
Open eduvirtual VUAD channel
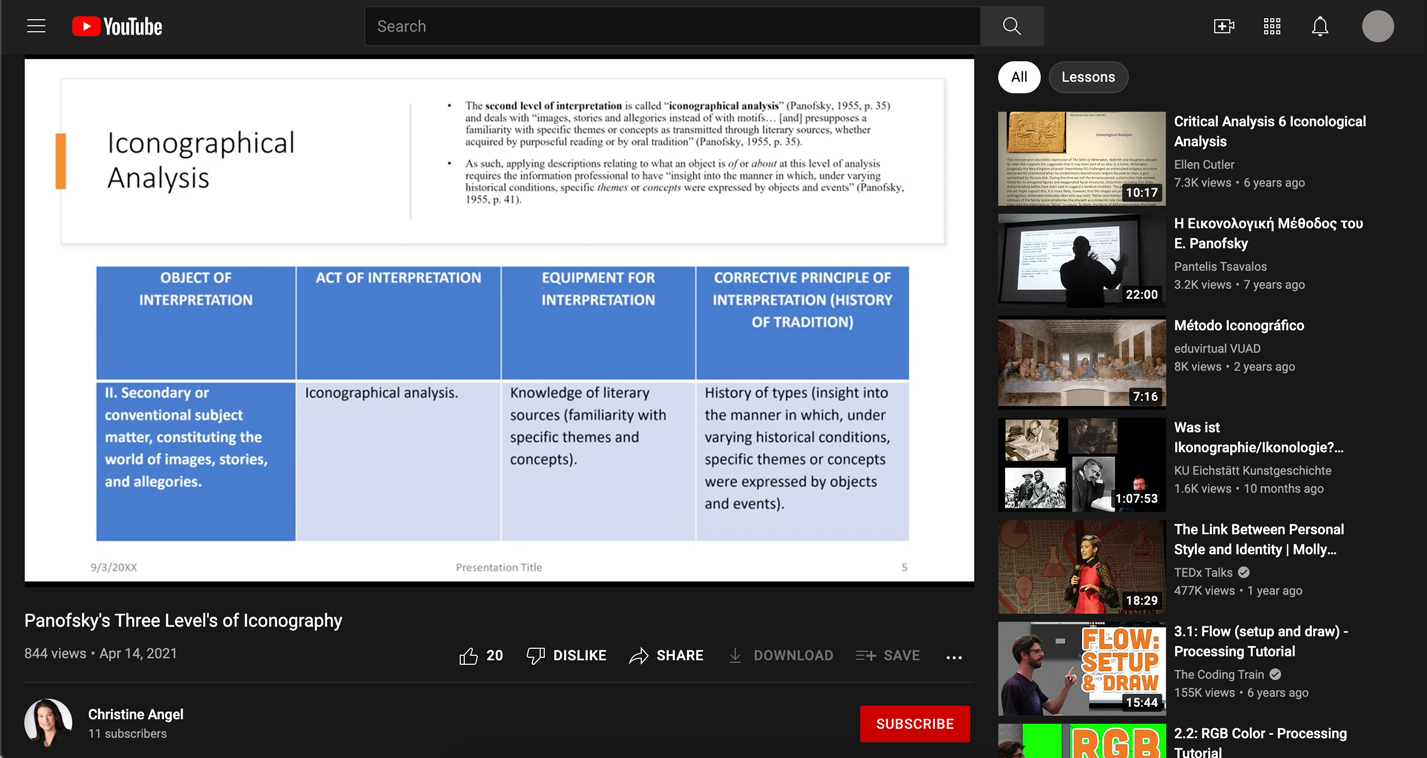point(1217,349)
